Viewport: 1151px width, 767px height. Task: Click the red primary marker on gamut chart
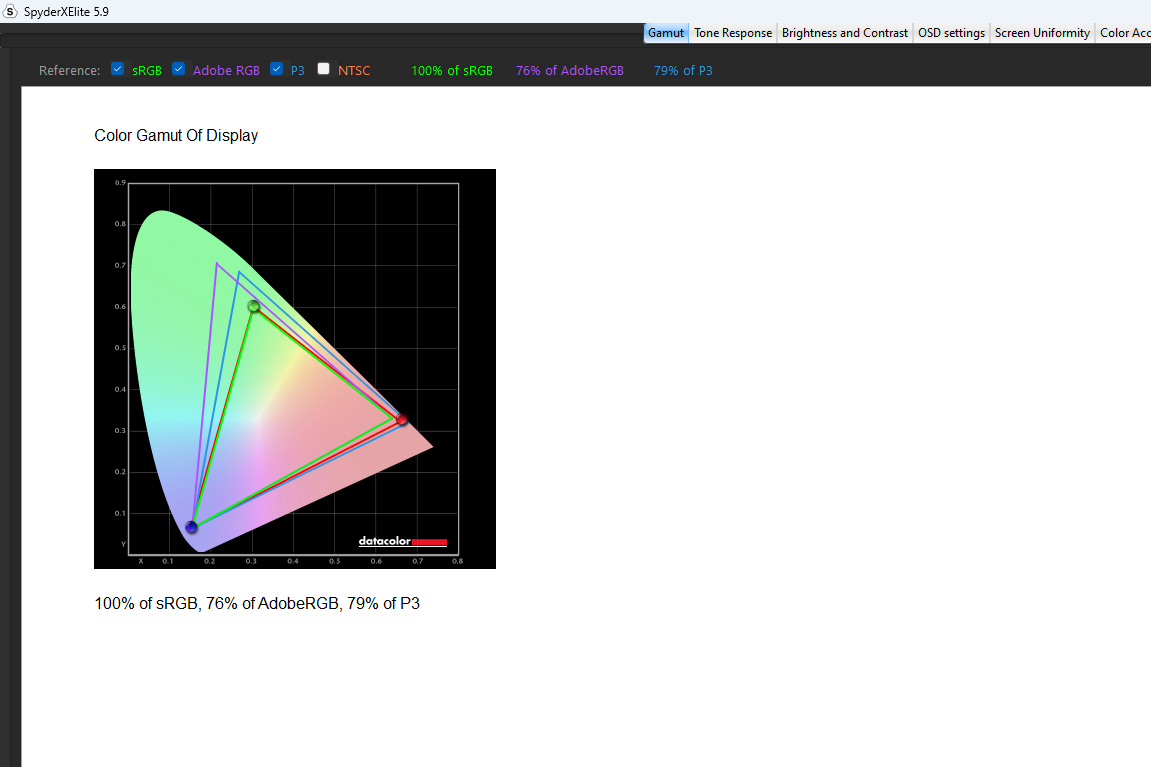402,420
